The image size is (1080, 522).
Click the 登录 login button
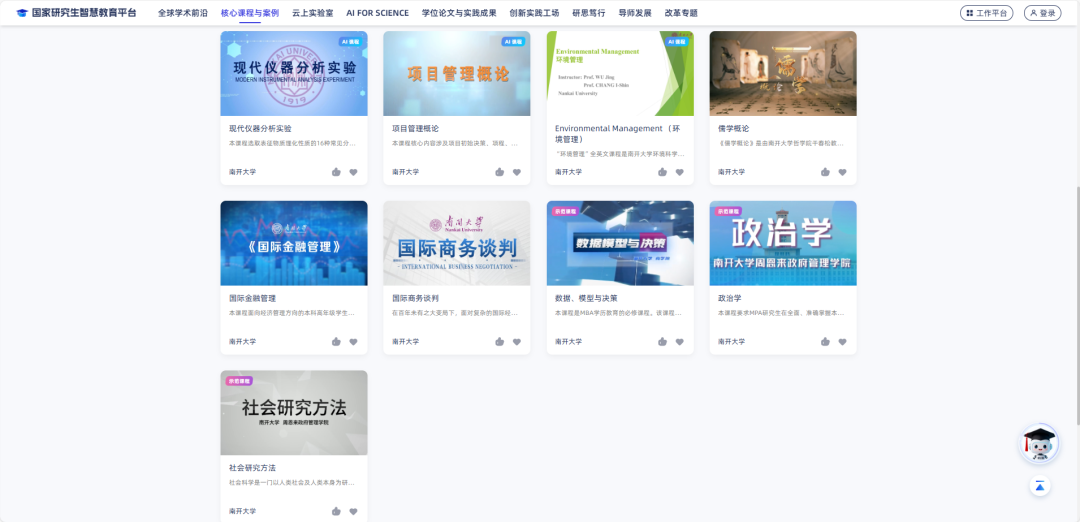pos(1042,13)
